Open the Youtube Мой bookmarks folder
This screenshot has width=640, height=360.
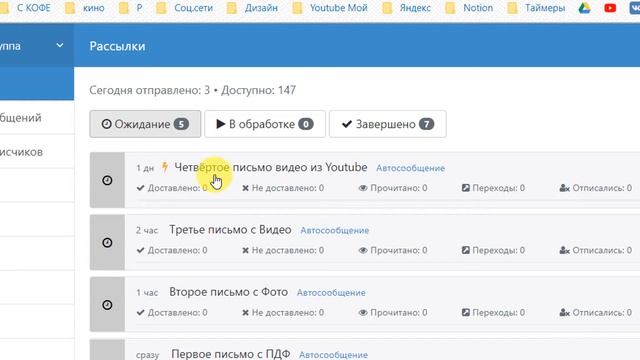[330, 8]
